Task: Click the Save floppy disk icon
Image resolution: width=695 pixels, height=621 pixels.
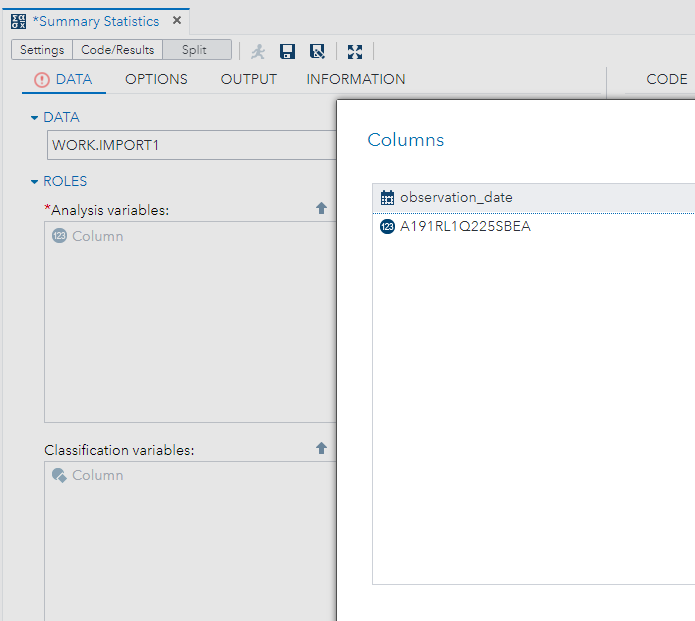Action: pos(288,51)
